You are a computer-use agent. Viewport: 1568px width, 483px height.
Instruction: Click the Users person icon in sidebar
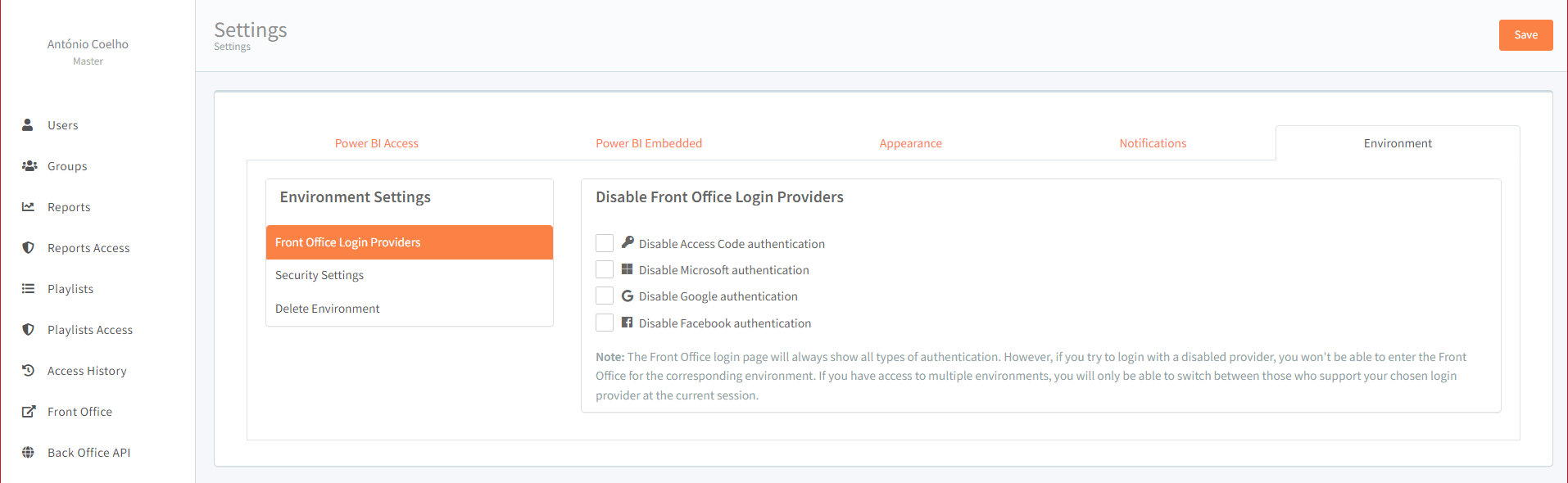(28, 124)
